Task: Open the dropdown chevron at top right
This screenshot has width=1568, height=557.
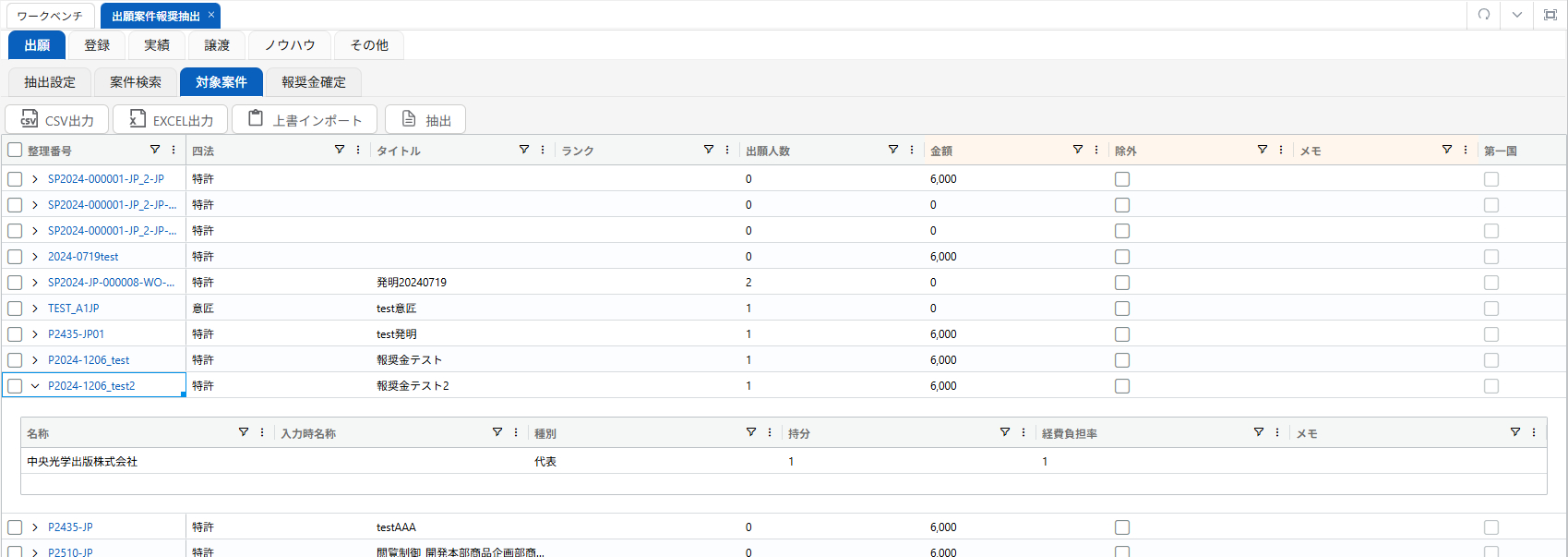Action: [x=1517, y=15]
